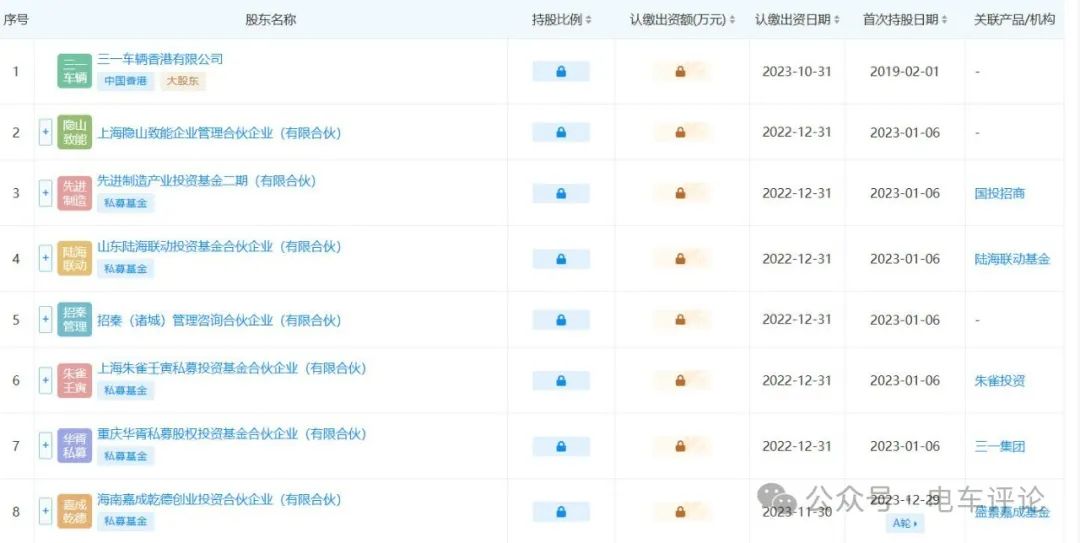Click the 隐山致能 green logo icon
The height and width of the screenshot is (543, 1080).
coord(74,132)
